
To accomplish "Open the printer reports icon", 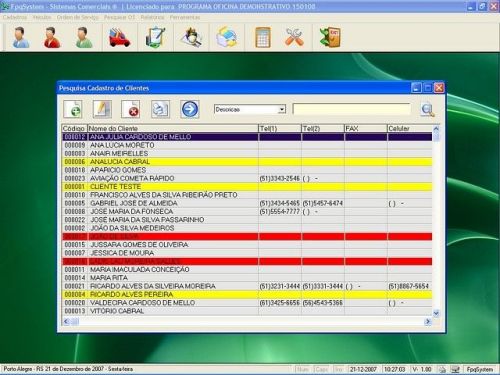I will [x=227, y=37].
